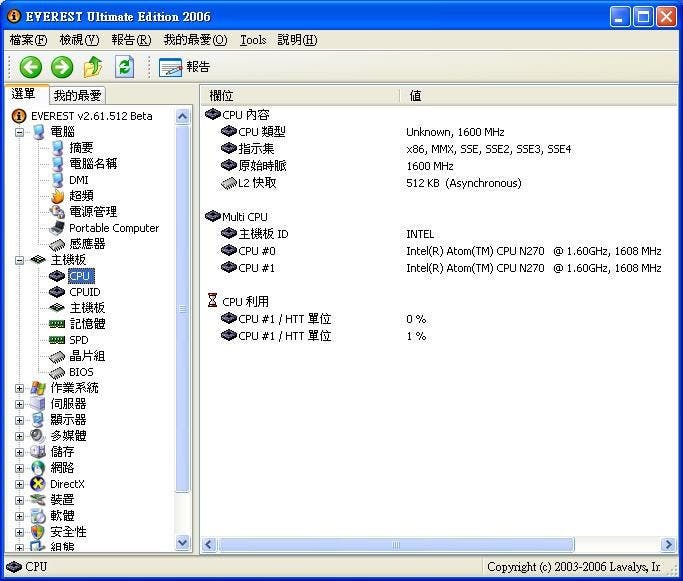This screenshot has width=683, height=581.
Task: Expand the 網路 tree branch
Action: [20, 469]
